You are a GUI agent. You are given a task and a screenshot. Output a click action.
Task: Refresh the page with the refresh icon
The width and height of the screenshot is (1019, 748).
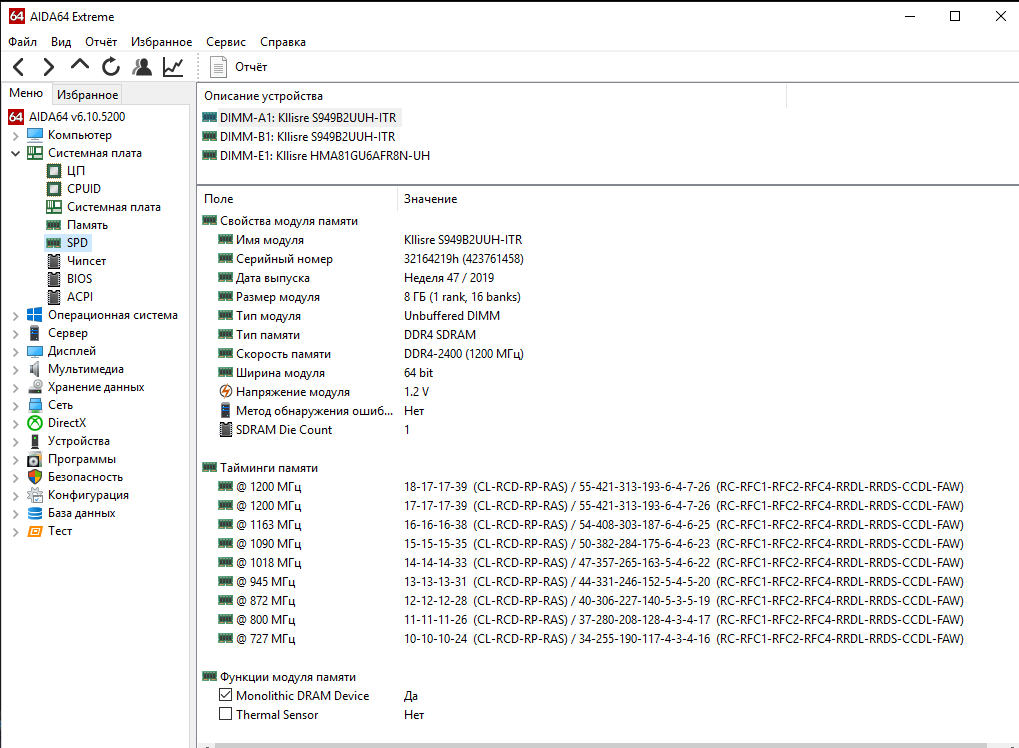pos(111,66)
